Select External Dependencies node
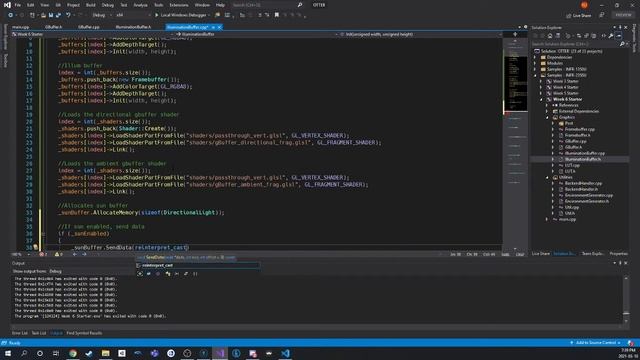The height and width of the screenshot is (360, 640). pos(578,111)
